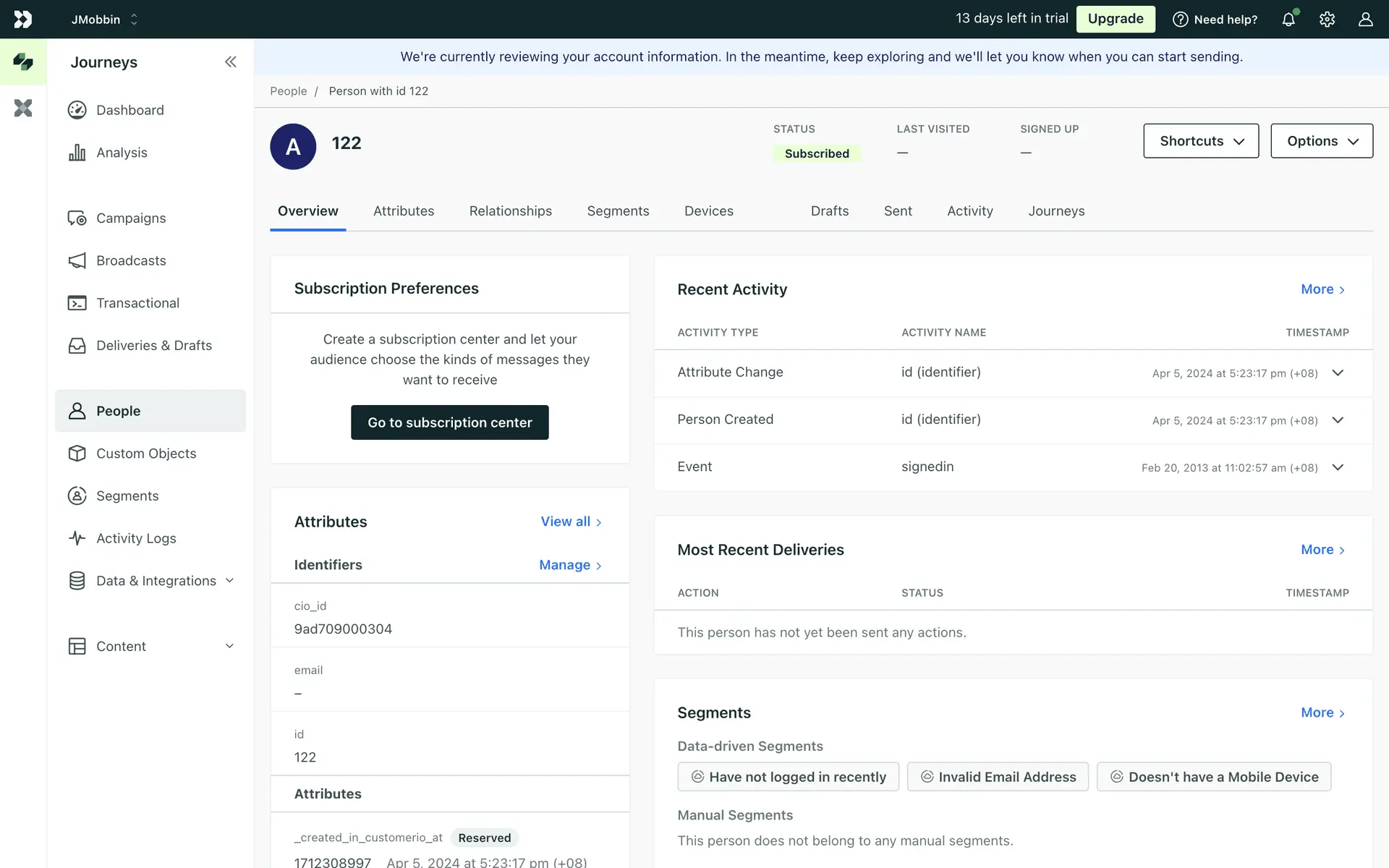Expand the Attribute Change activity row

click(x=1338, y=373)
